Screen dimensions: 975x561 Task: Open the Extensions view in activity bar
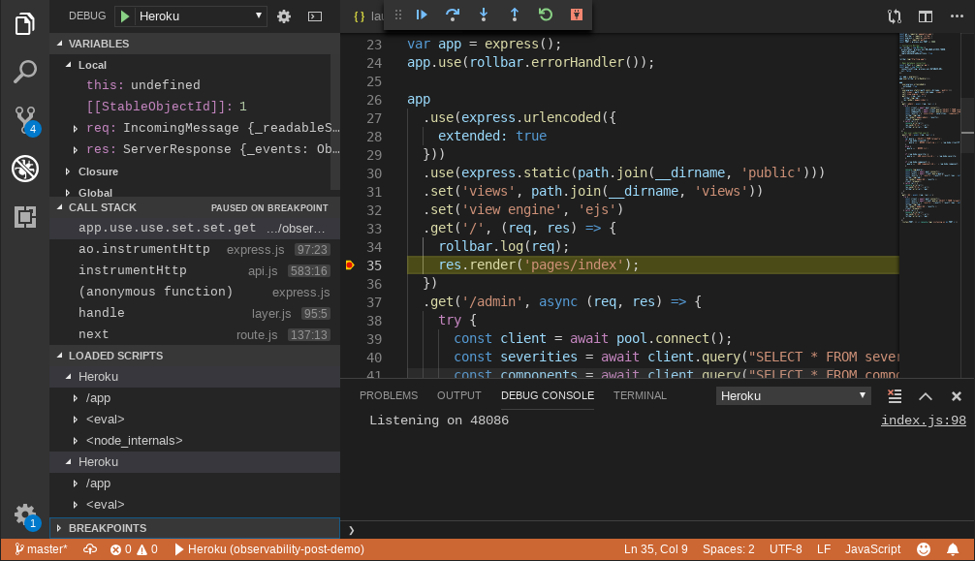tap(25, 217)
